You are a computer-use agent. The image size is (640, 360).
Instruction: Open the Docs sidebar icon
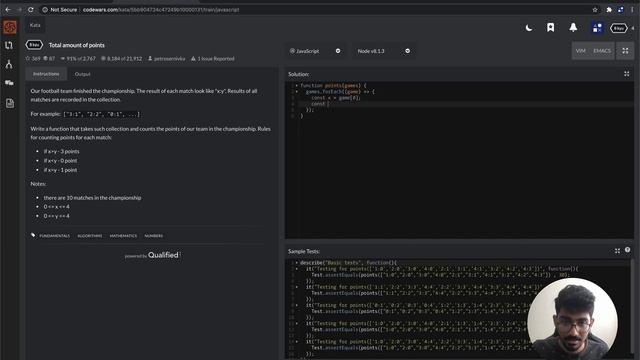(10, 103)
